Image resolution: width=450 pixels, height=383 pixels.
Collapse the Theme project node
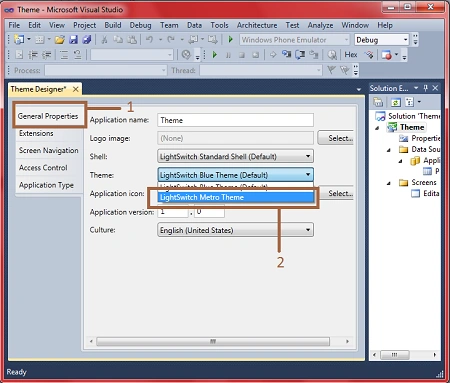(x=377, y=128)
